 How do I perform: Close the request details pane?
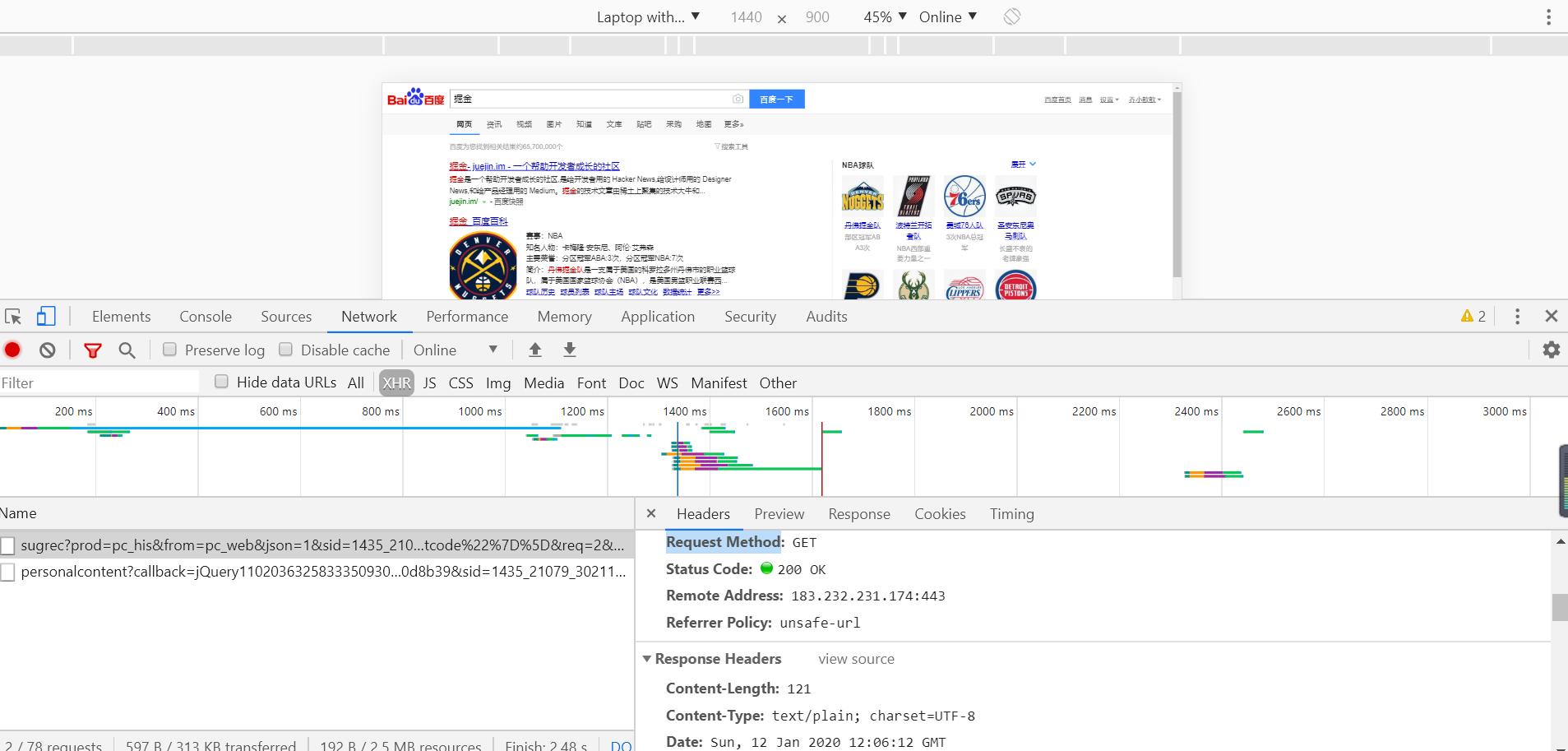(x=651, y=513)
